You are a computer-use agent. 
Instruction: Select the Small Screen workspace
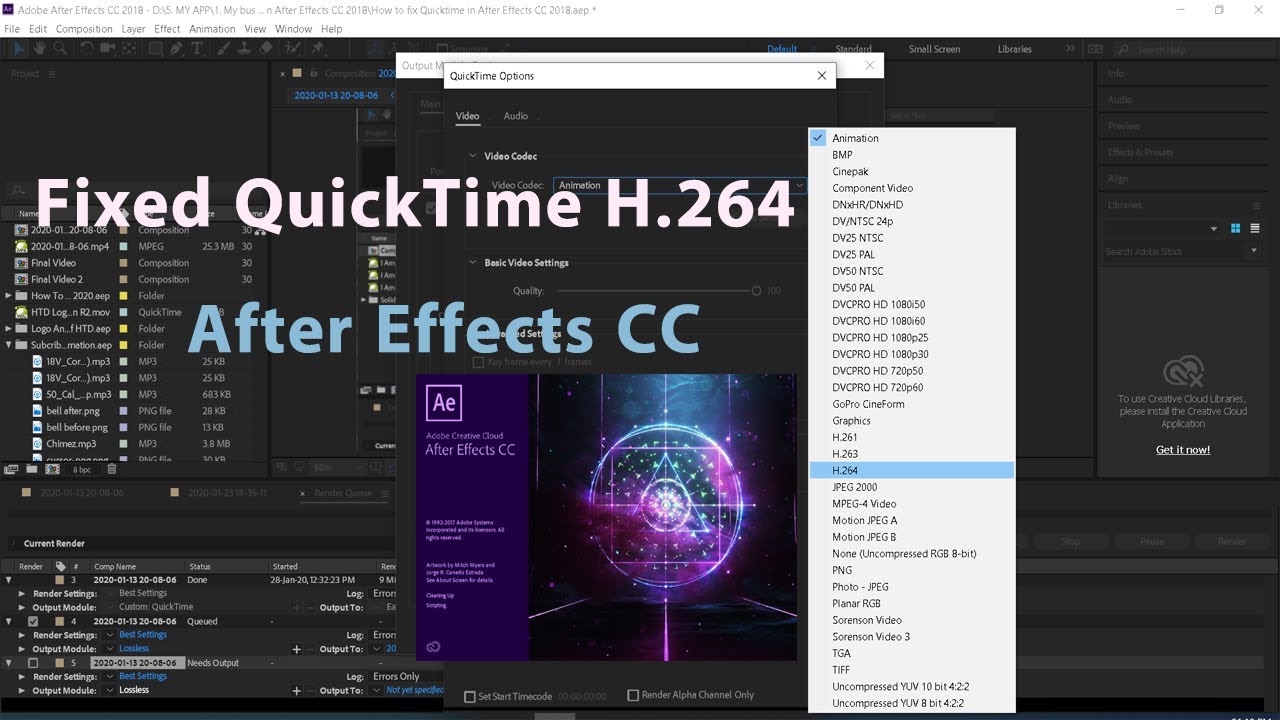pos(934,49)
